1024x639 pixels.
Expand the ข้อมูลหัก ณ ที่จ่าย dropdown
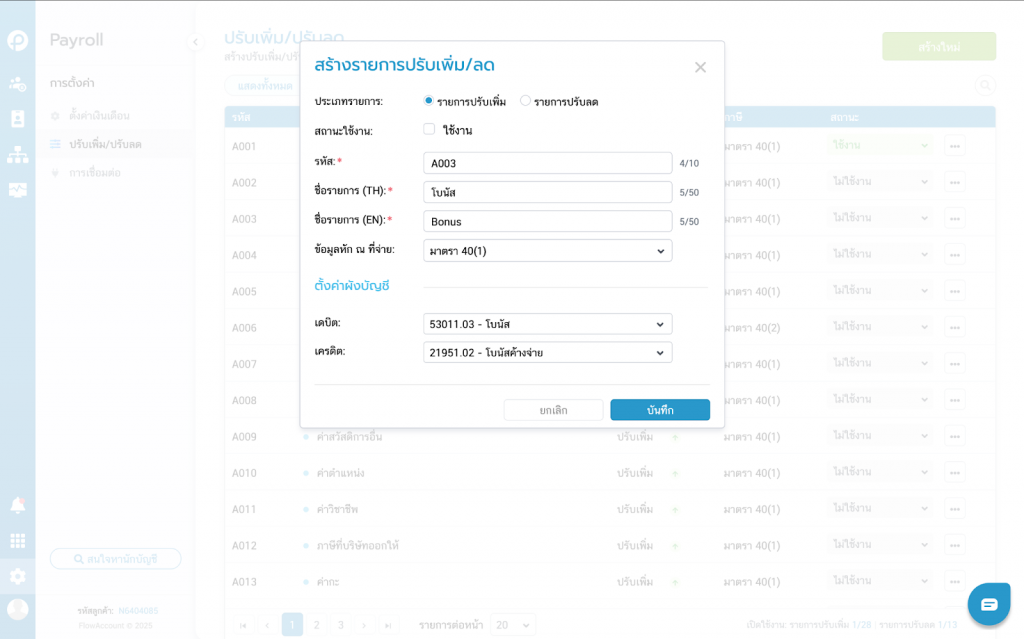[x=547, y=251]
